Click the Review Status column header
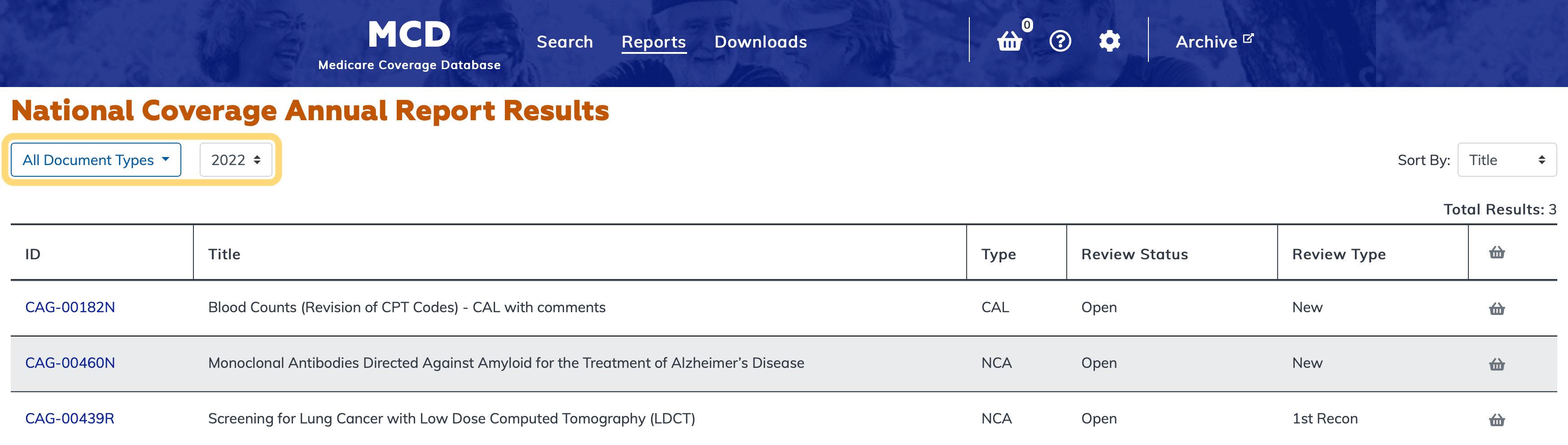 coord(1134,254)
